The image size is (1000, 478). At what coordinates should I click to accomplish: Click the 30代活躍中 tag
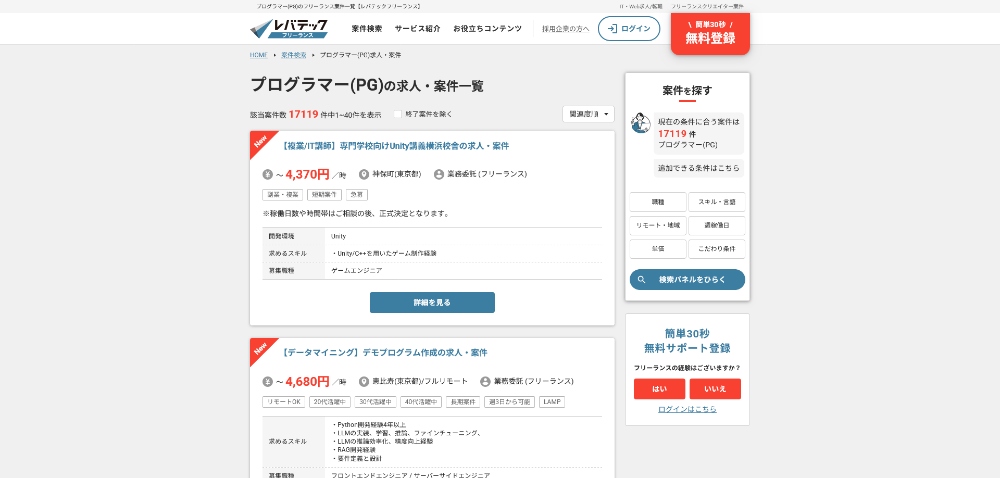[x=376, y=402]
